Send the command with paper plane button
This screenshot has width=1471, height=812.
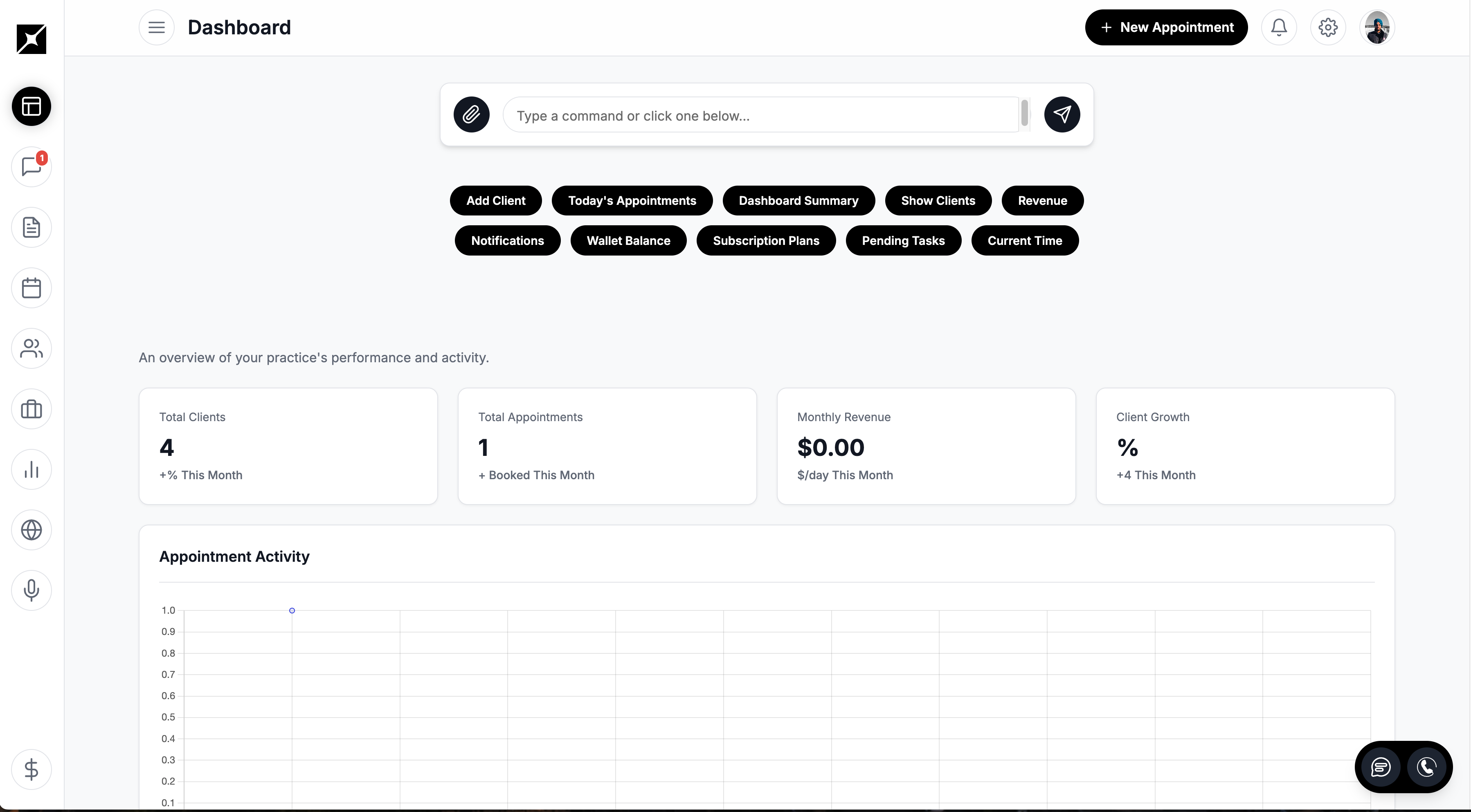click(x=1062, y=115)
